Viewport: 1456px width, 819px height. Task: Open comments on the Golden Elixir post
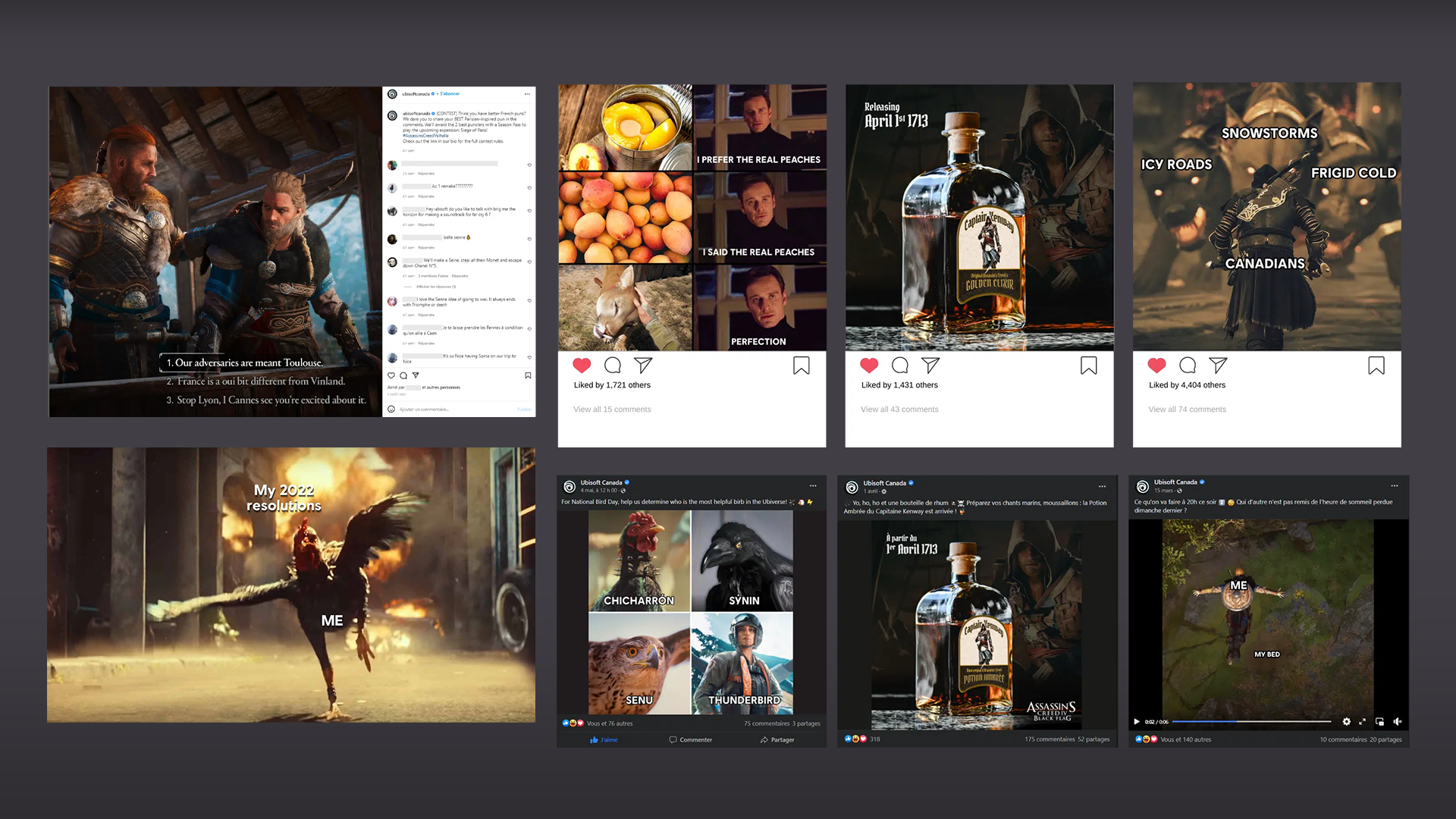click(900, 366)
